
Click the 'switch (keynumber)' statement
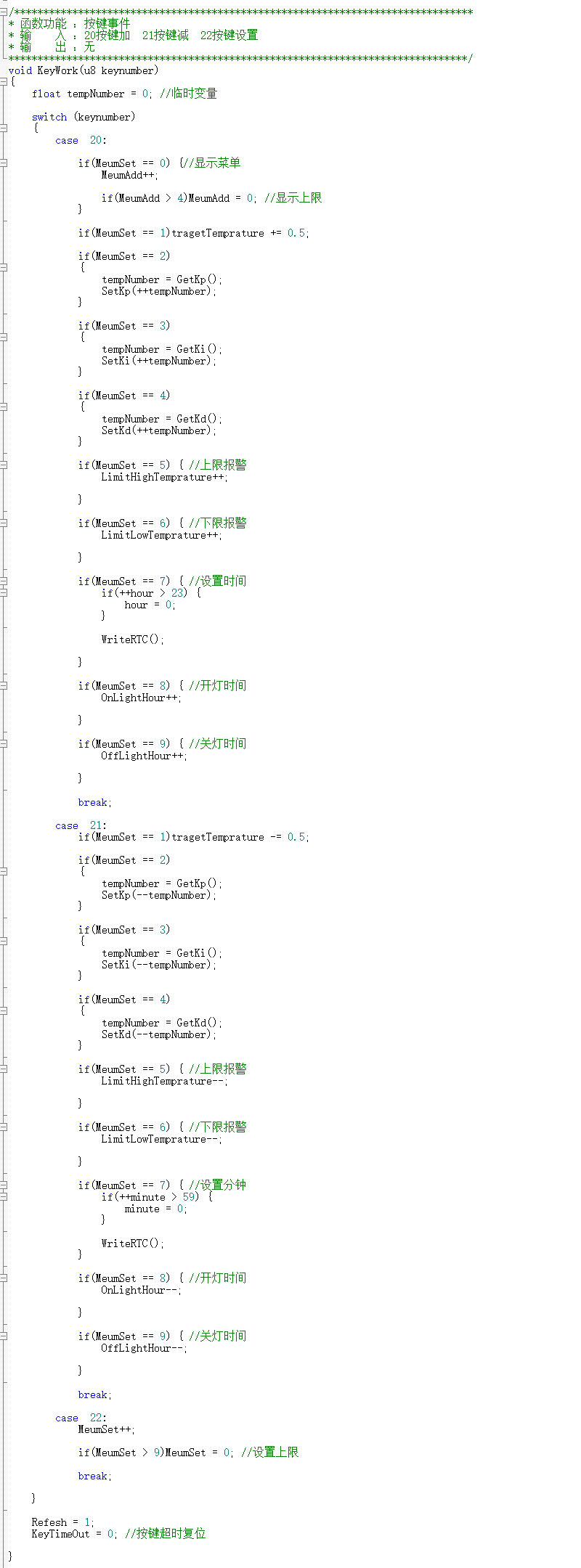pyautogui.click(x=84, y=117)
